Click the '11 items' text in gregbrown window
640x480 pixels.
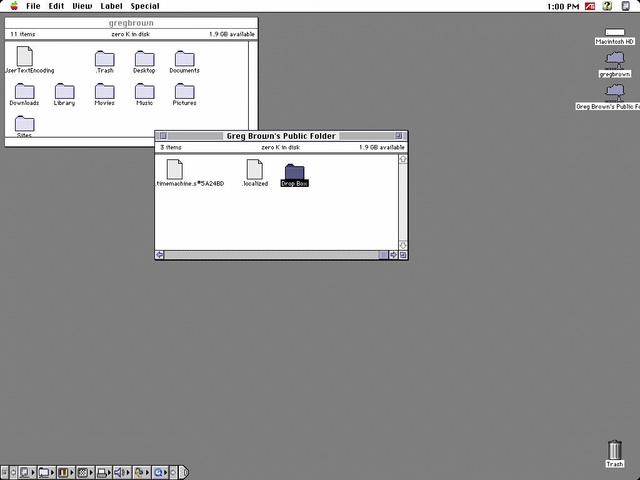pos(22,34)
